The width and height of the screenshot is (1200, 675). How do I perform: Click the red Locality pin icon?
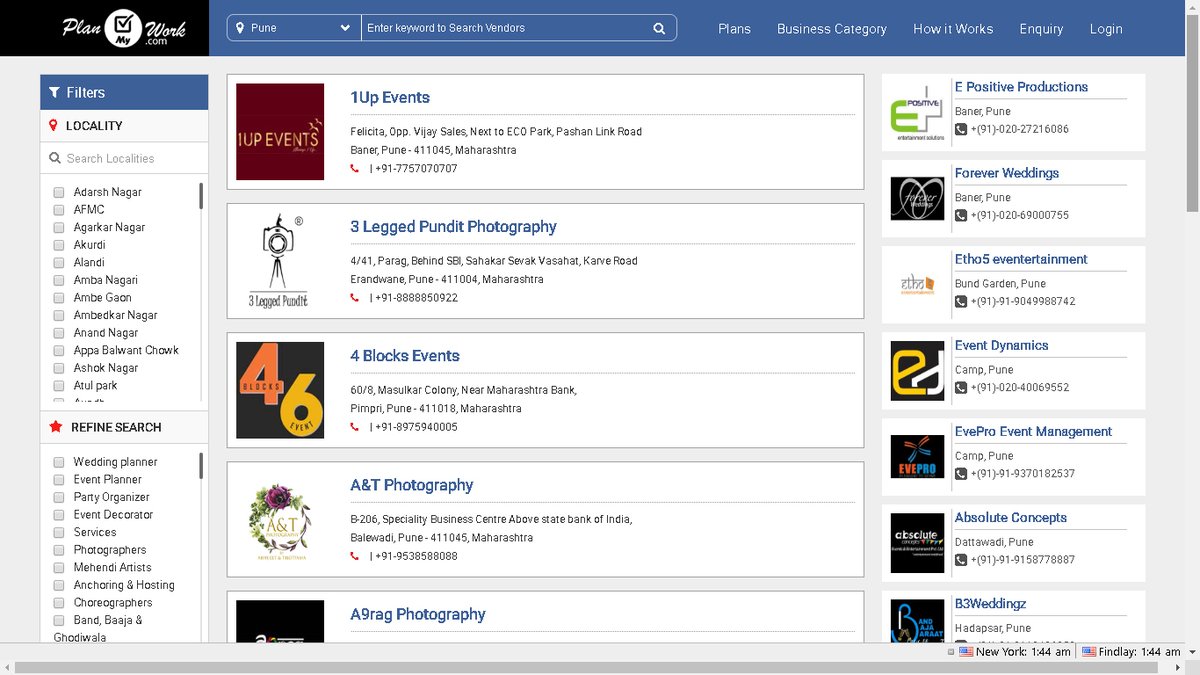(53, 125)
